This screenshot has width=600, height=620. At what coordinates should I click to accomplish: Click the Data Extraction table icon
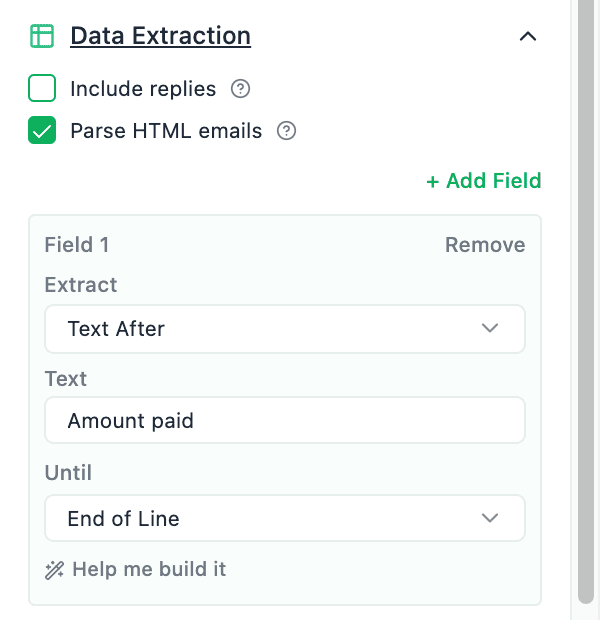[42, 36]
